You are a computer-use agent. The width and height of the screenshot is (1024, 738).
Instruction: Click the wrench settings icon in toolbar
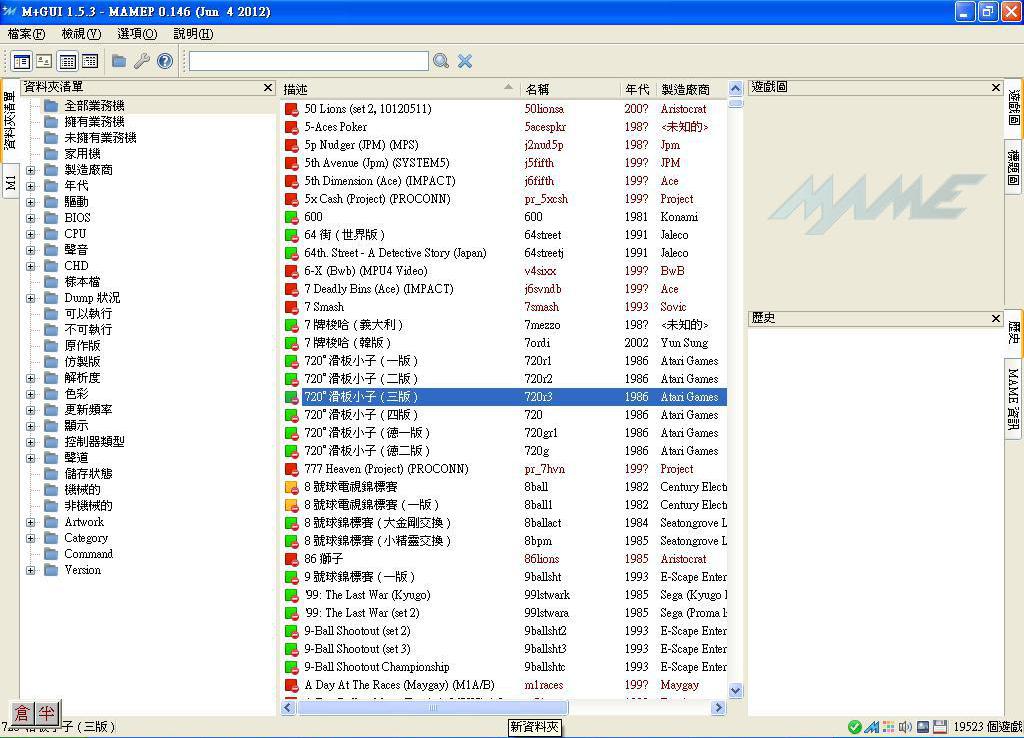click(142, 62)
